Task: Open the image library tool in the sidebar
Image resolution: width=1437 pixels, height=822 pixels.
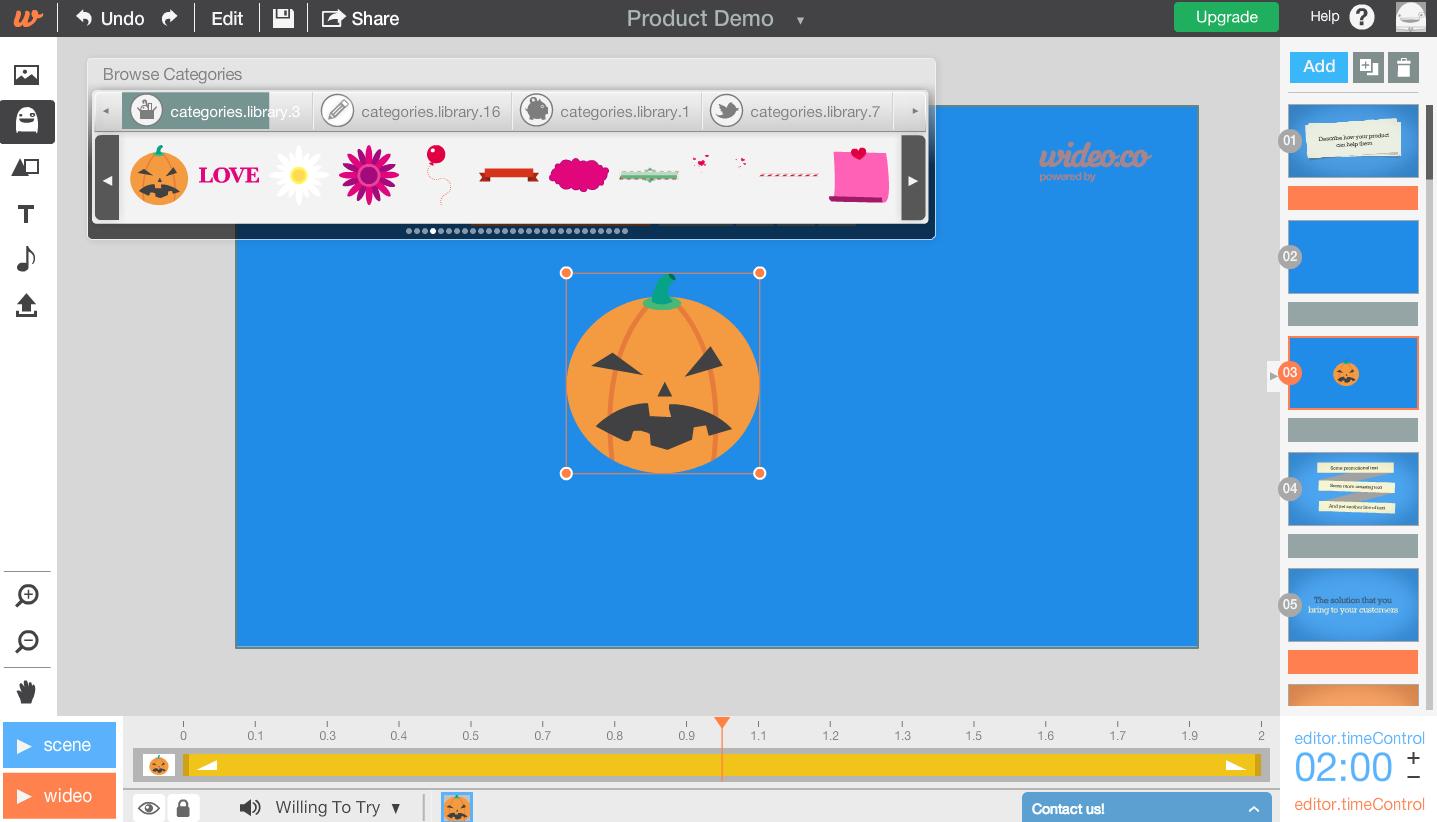Action: [x=27, y=75]
